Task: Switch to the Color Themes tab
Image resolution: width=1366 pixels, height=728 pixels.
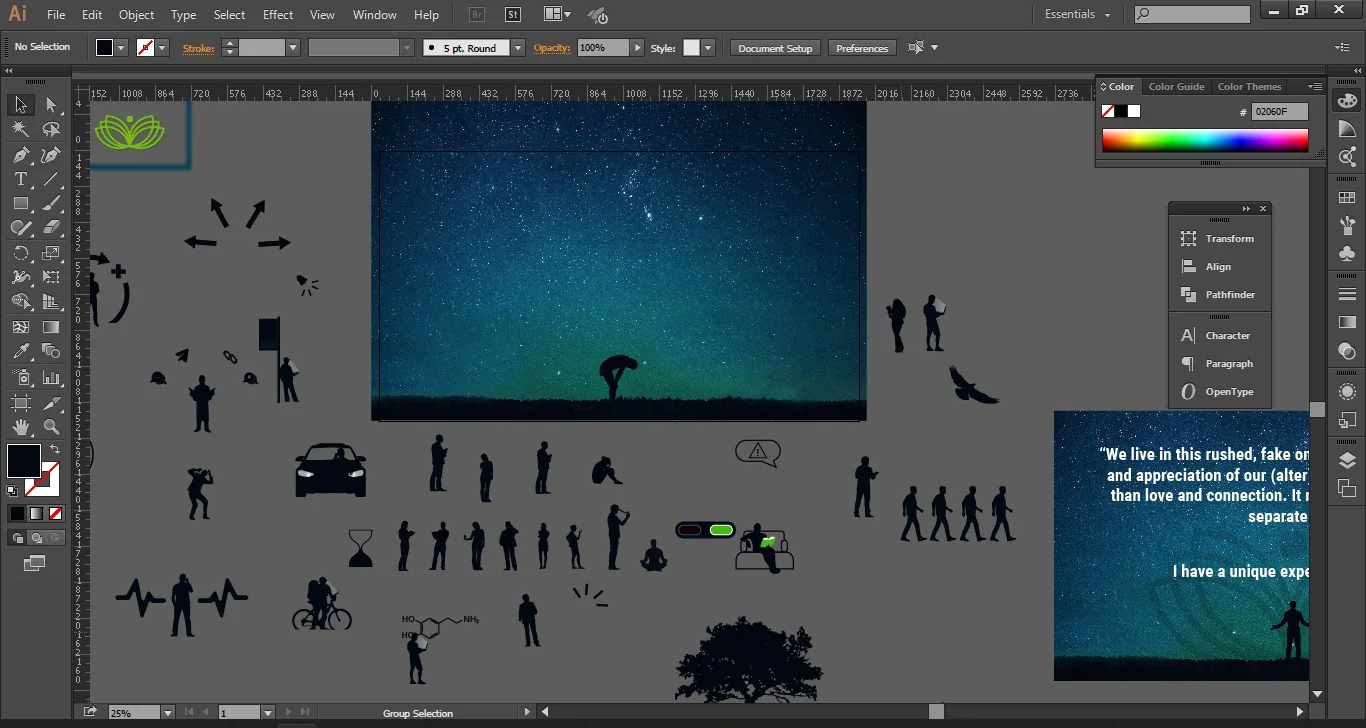Action: point(1249,87)
